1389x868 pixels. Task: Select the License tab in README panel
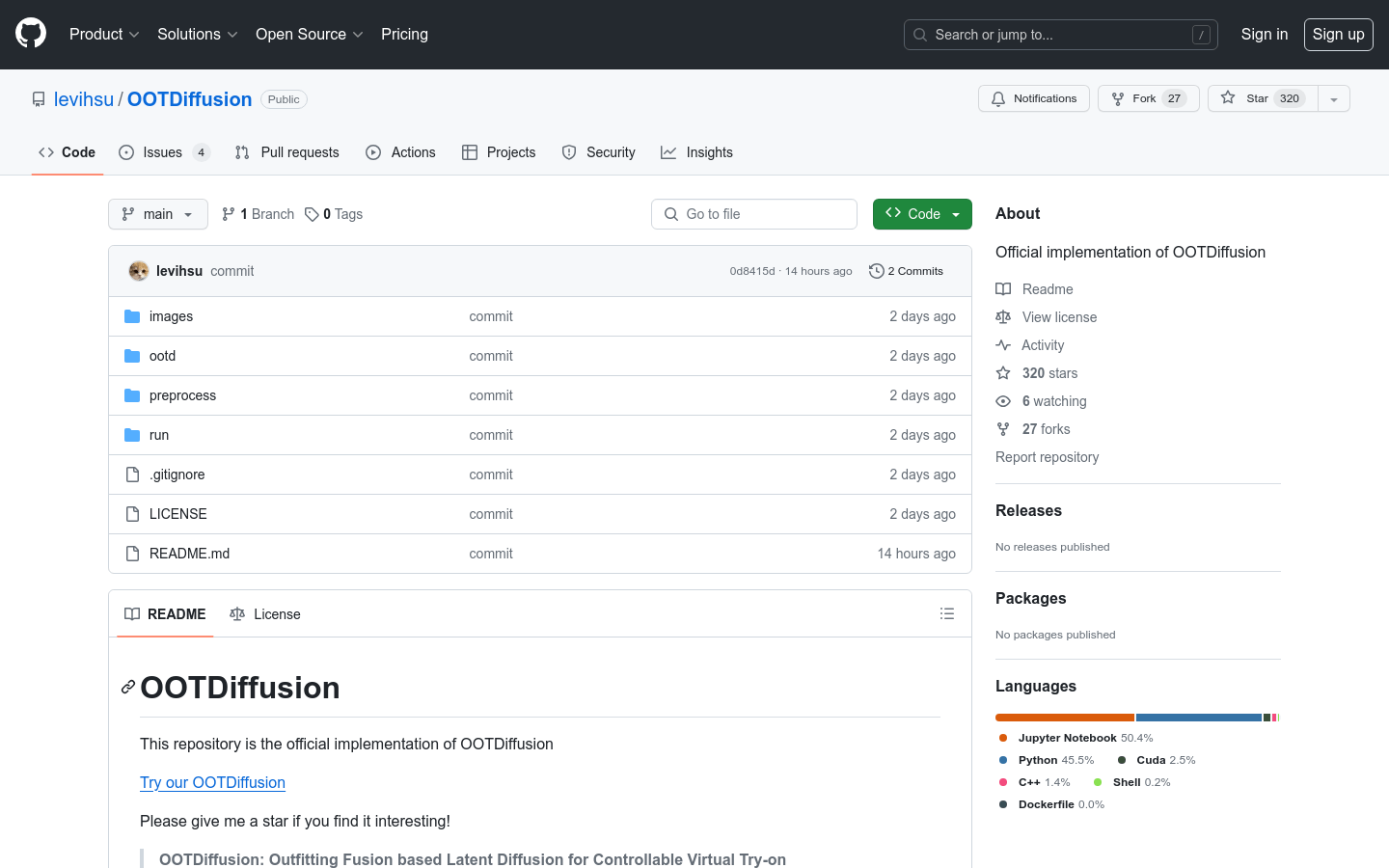click(x=265, y=614)
